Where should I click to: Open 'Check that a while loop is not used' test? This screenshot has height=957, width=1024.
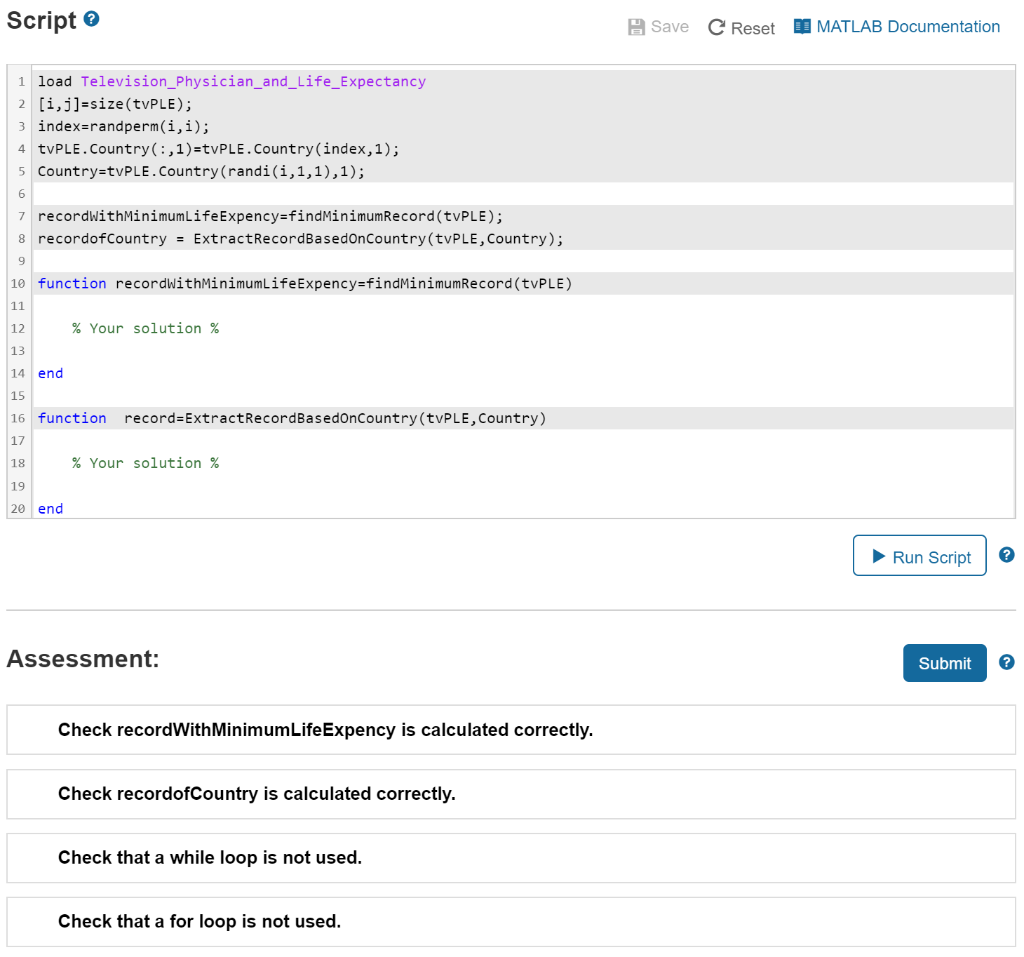[511, 858]
